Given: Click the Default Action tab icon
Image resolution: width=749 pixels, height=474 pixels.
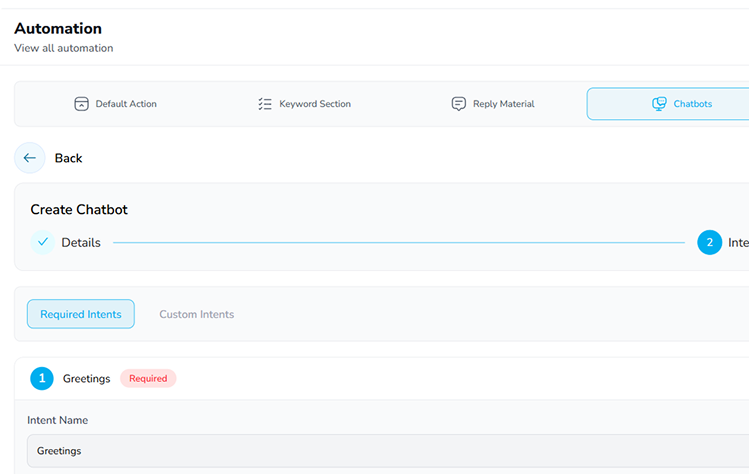Looking at the screenshot, I should pyautogui.click(x=81, y=104).
